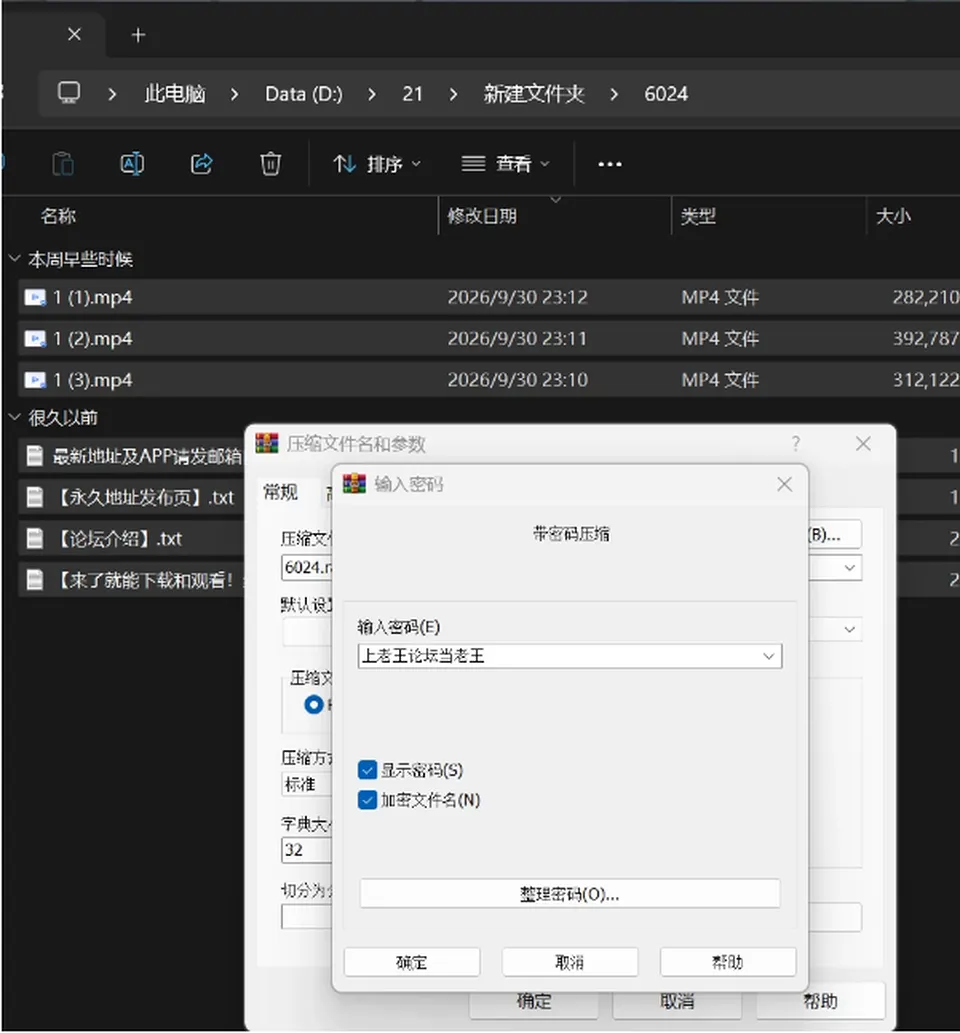
Task: Click the rename icon in Explorer toolbar
Action: (x=132, y=163)
